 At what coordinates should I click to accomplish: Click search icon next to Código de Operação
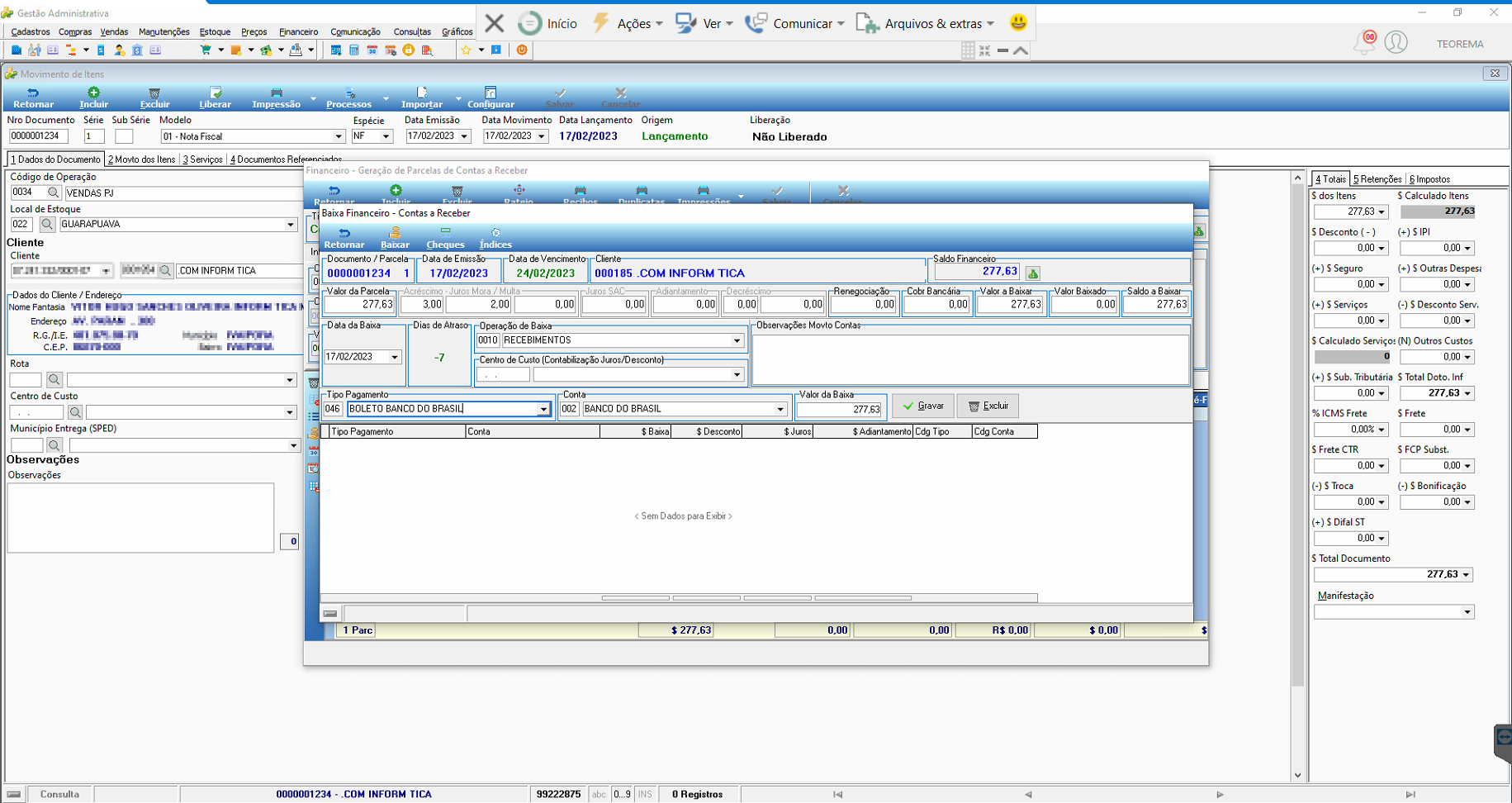[54, 192]
